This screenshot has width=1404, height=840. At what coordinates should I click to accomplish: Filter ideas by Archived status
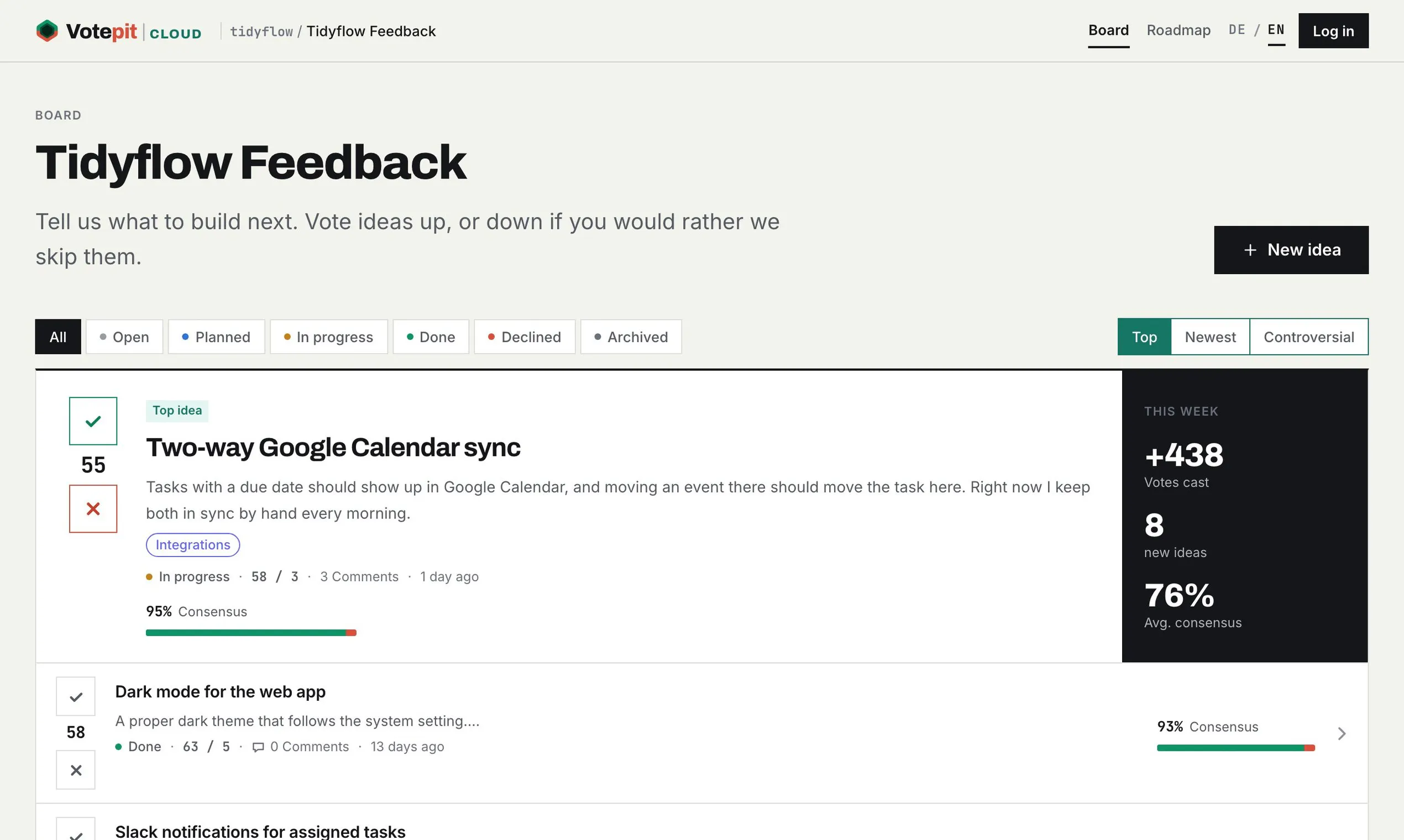tap(631, 337)
